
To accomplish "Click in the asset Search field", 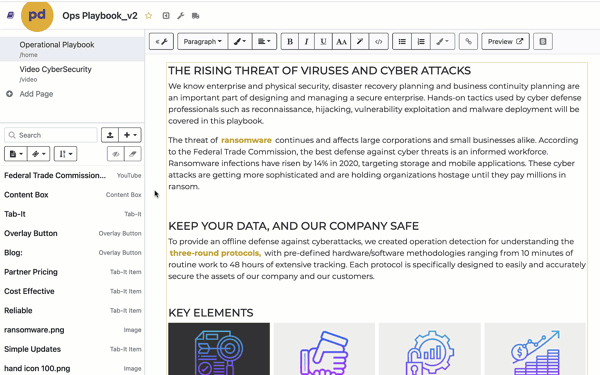I will [51, 135].
